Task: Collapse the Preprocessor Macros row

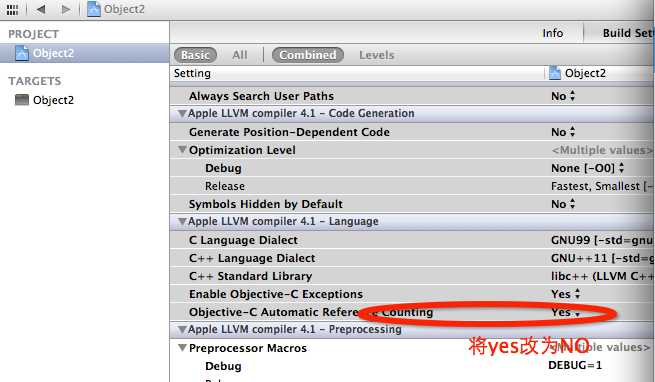Action: point(182,348)
